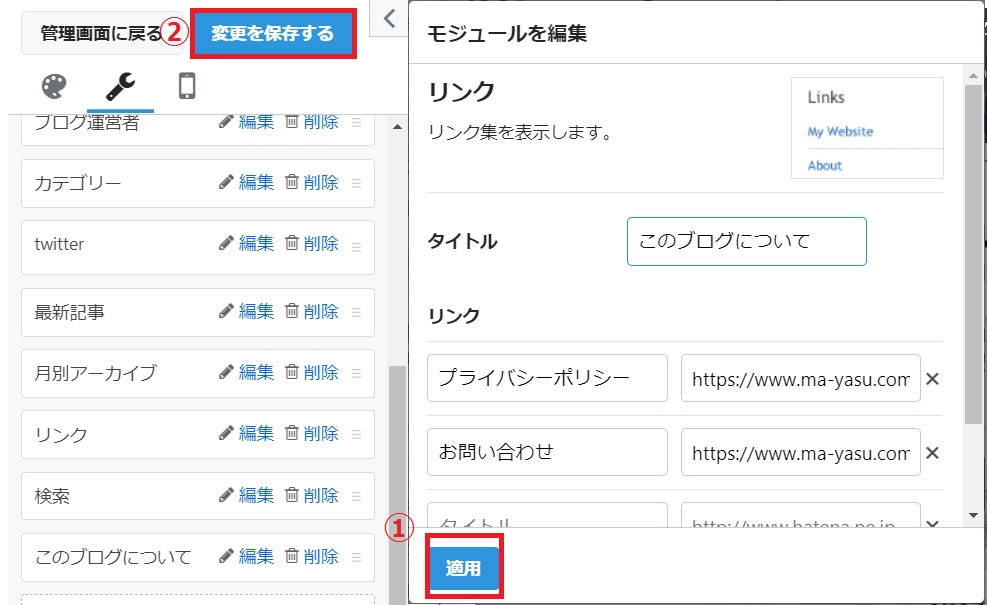The image size is (987, 605).
Task: Click the タイトル input showing このブログについて
Action: click(746, 241)
